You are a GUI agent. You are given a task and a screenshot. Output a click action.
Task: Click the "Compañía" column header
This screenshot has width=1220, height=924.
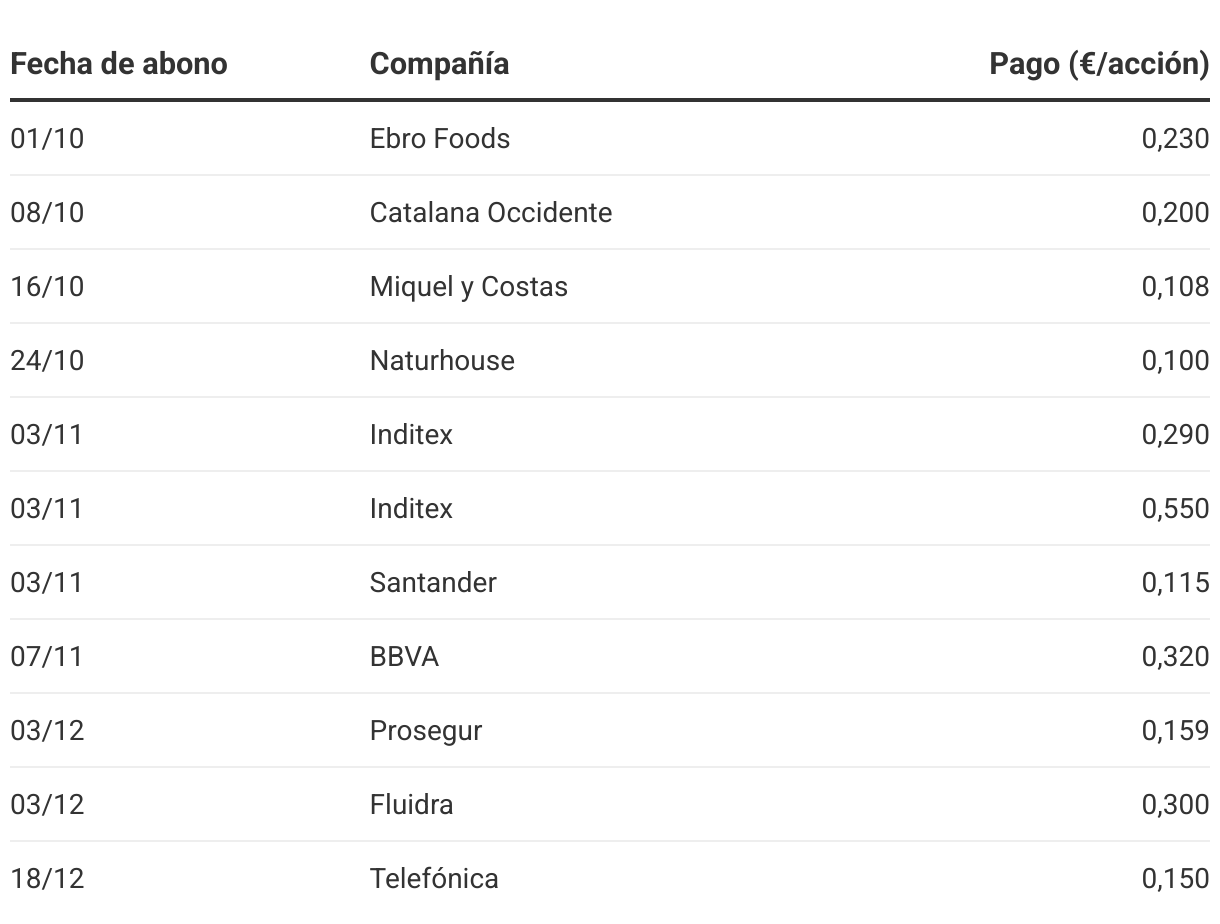click(x=439, y=64)
